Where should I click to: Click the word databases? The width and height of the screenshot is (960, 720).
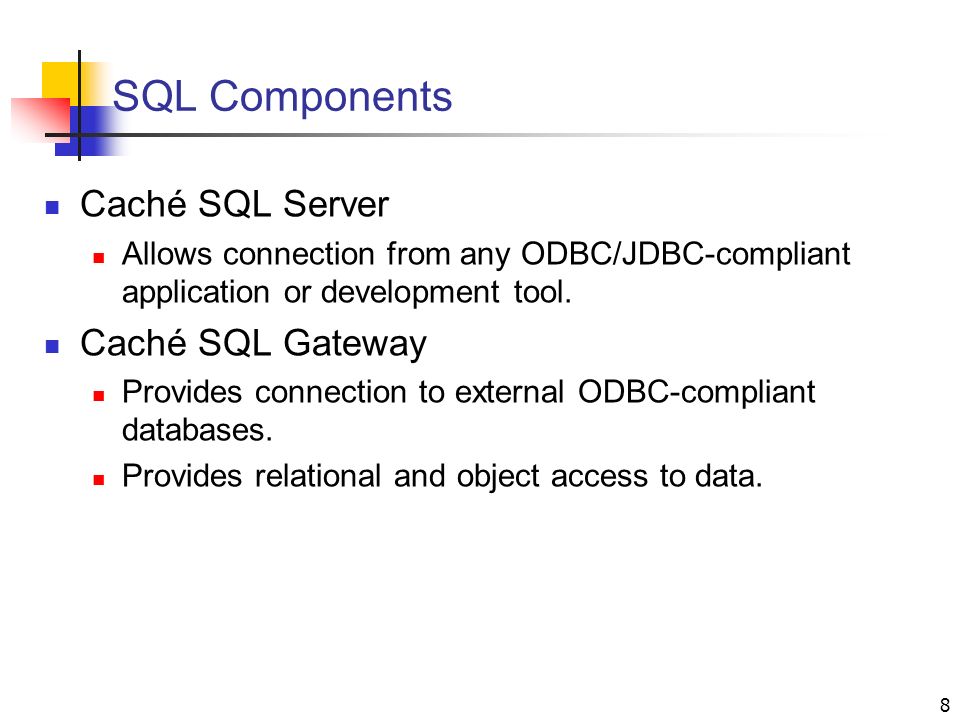pos(197,430)
